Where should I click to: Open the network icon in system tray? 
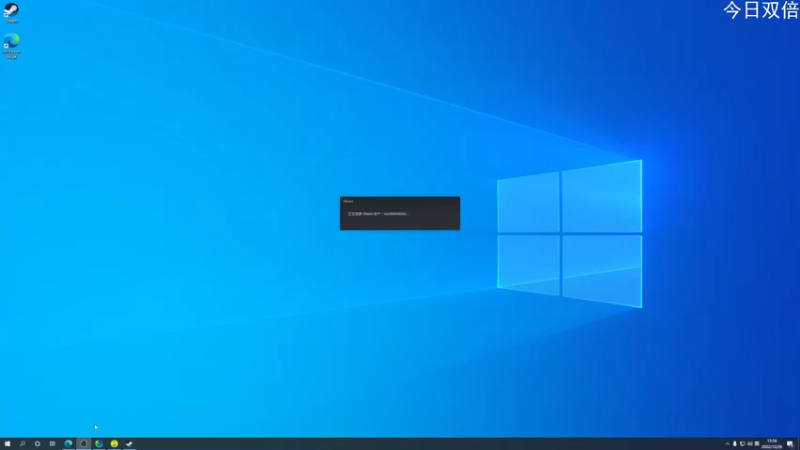[742, 444]
